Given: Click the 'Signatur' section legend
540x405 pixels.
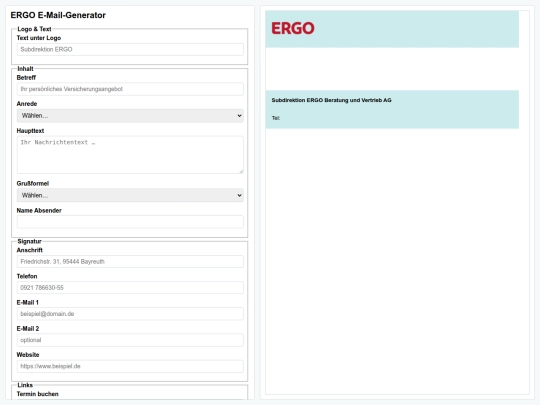Looking at the screenshot, I should tap(29, 241).
